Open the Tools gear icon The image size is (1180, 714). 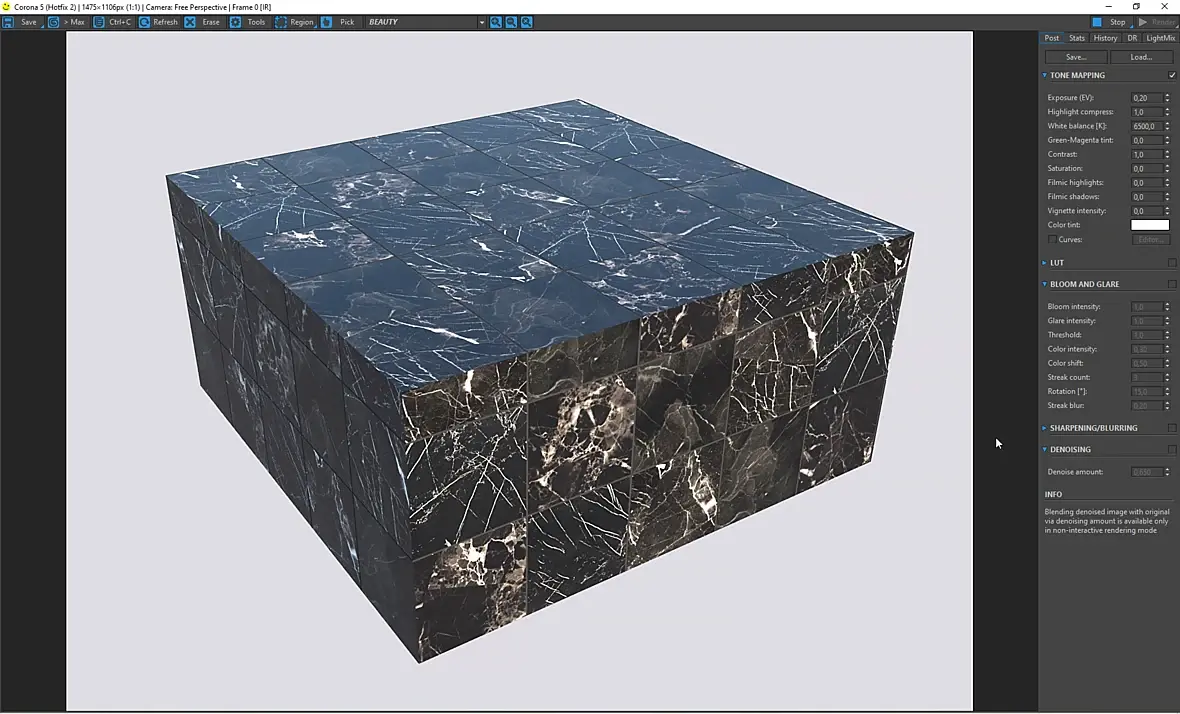[236, 22]
